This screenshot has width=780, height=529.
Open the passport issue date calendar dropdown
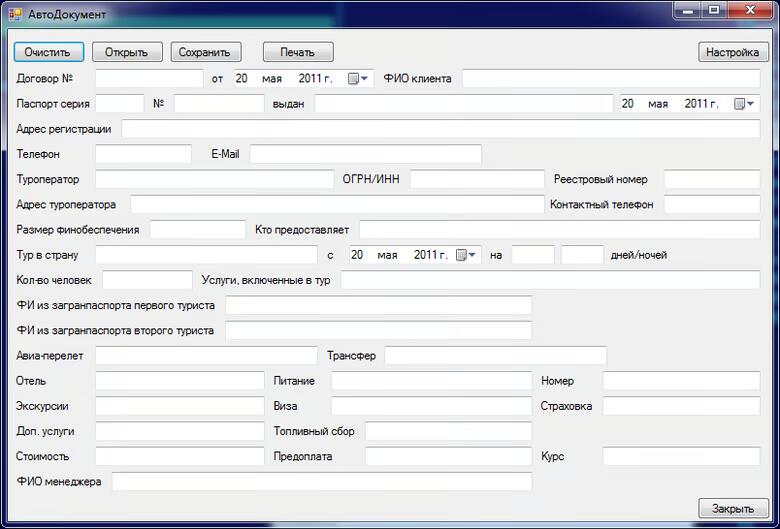tap(745, 104)
